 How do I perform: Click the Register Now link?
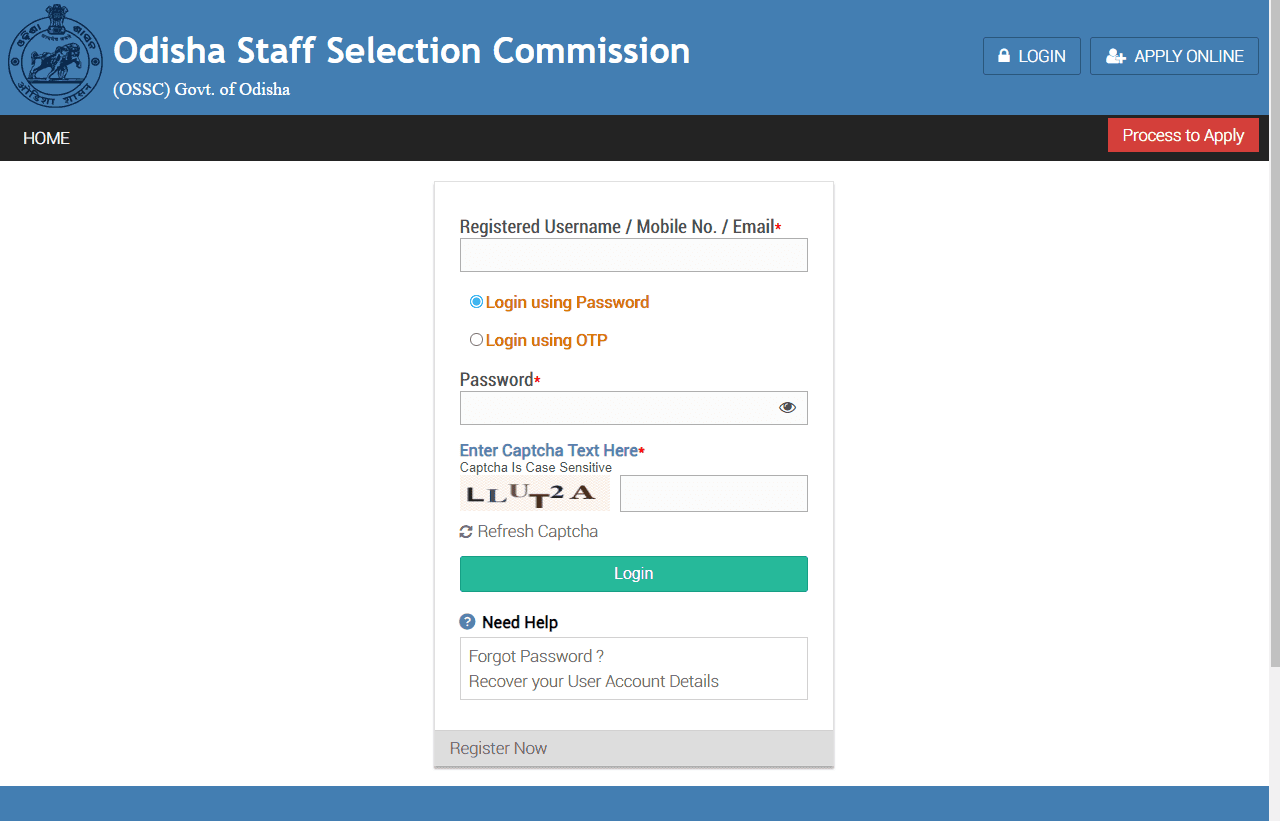[x=498, y=748]
